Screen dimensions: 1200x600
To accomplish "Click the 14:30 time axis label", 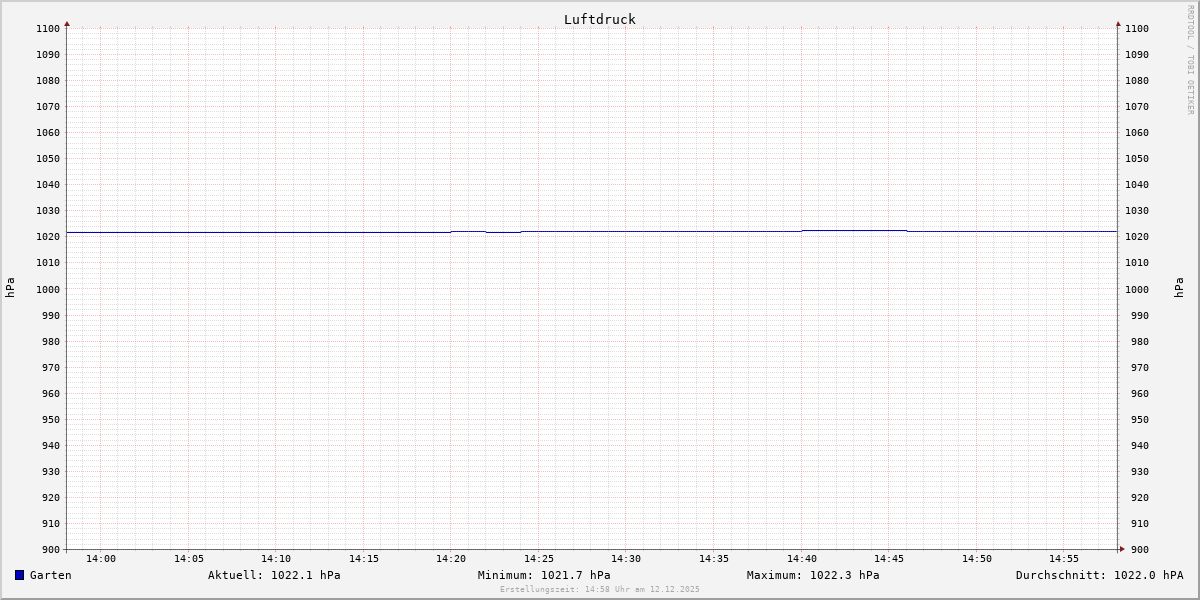I will [626, 559].
